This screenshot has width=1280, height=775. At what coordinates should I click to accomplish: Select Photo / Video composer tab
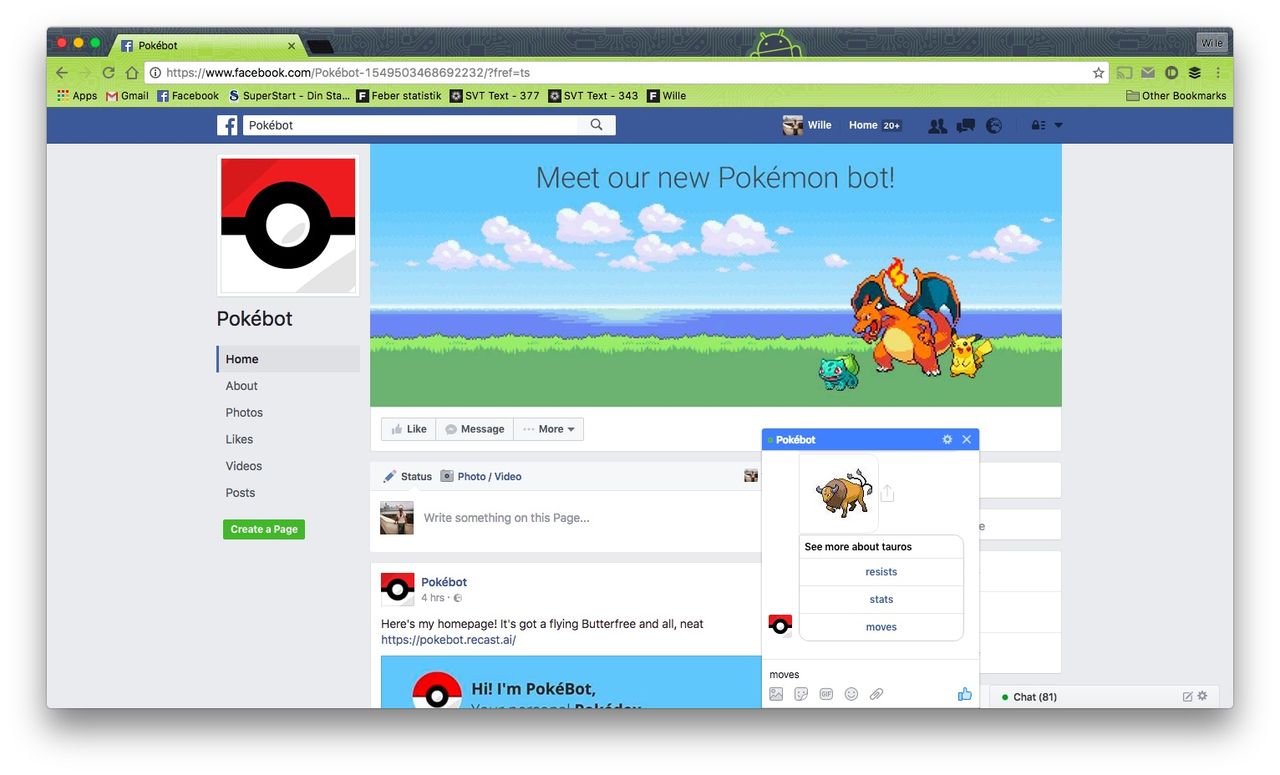(481, 477)
